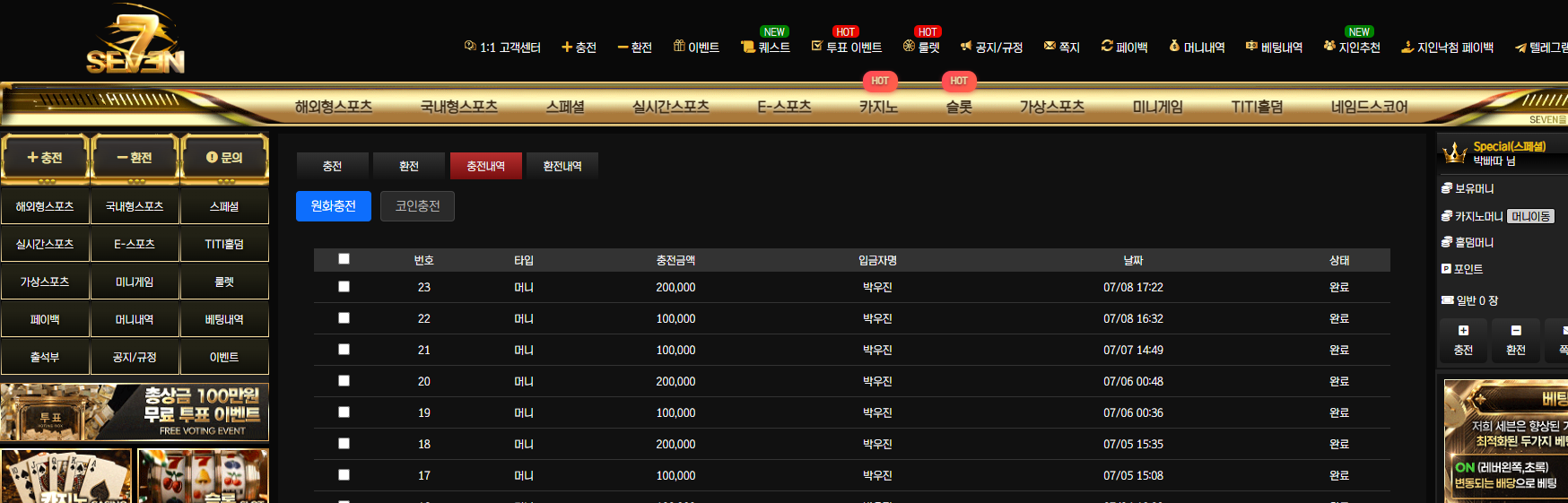Viewport: 1568px width, 503px height.
Task: Open the 퀘스트 menu item
Action: point(765,47)
